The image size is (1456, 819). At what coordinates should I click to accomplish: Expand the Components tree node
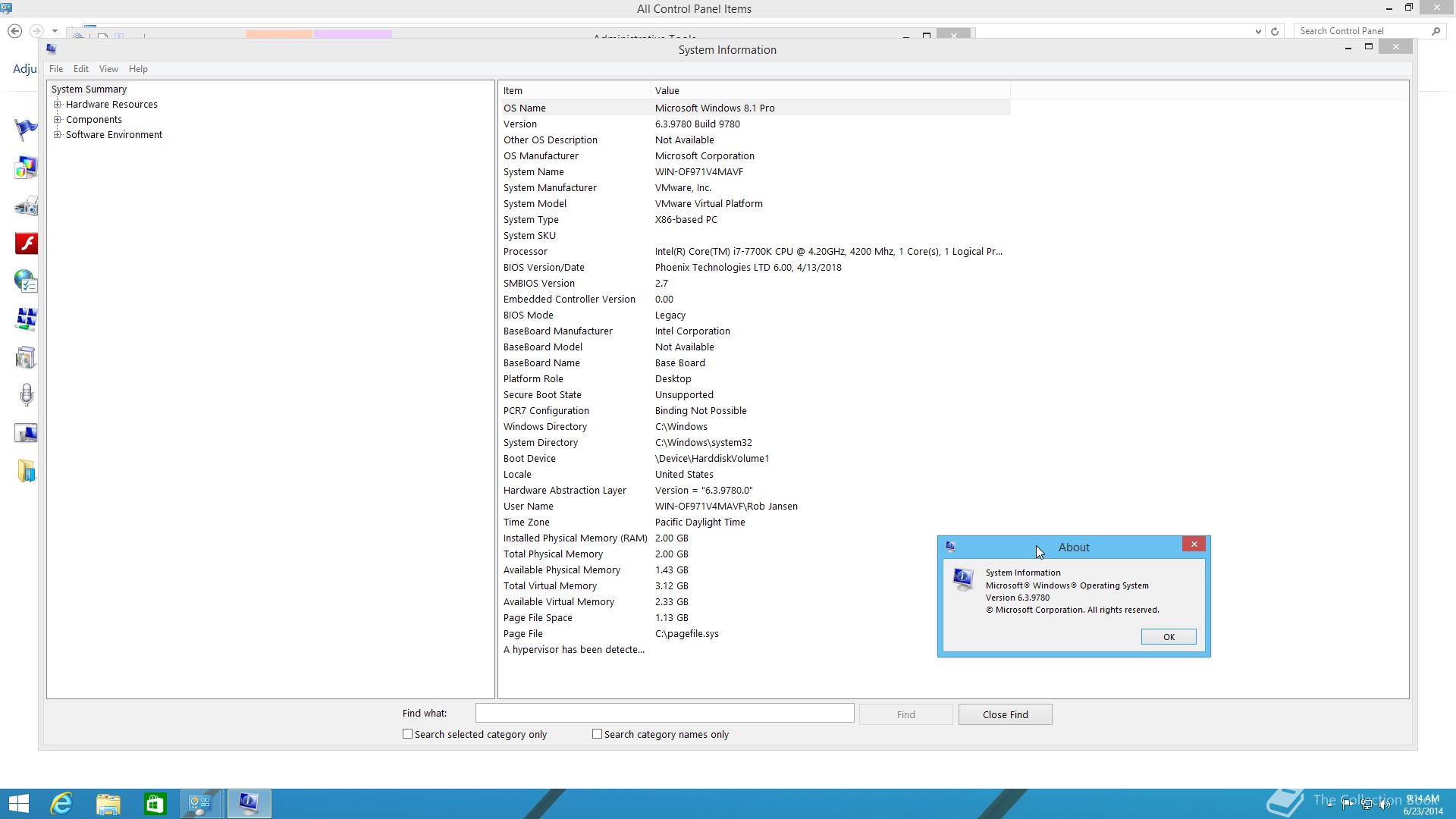[x=57, y=120]
